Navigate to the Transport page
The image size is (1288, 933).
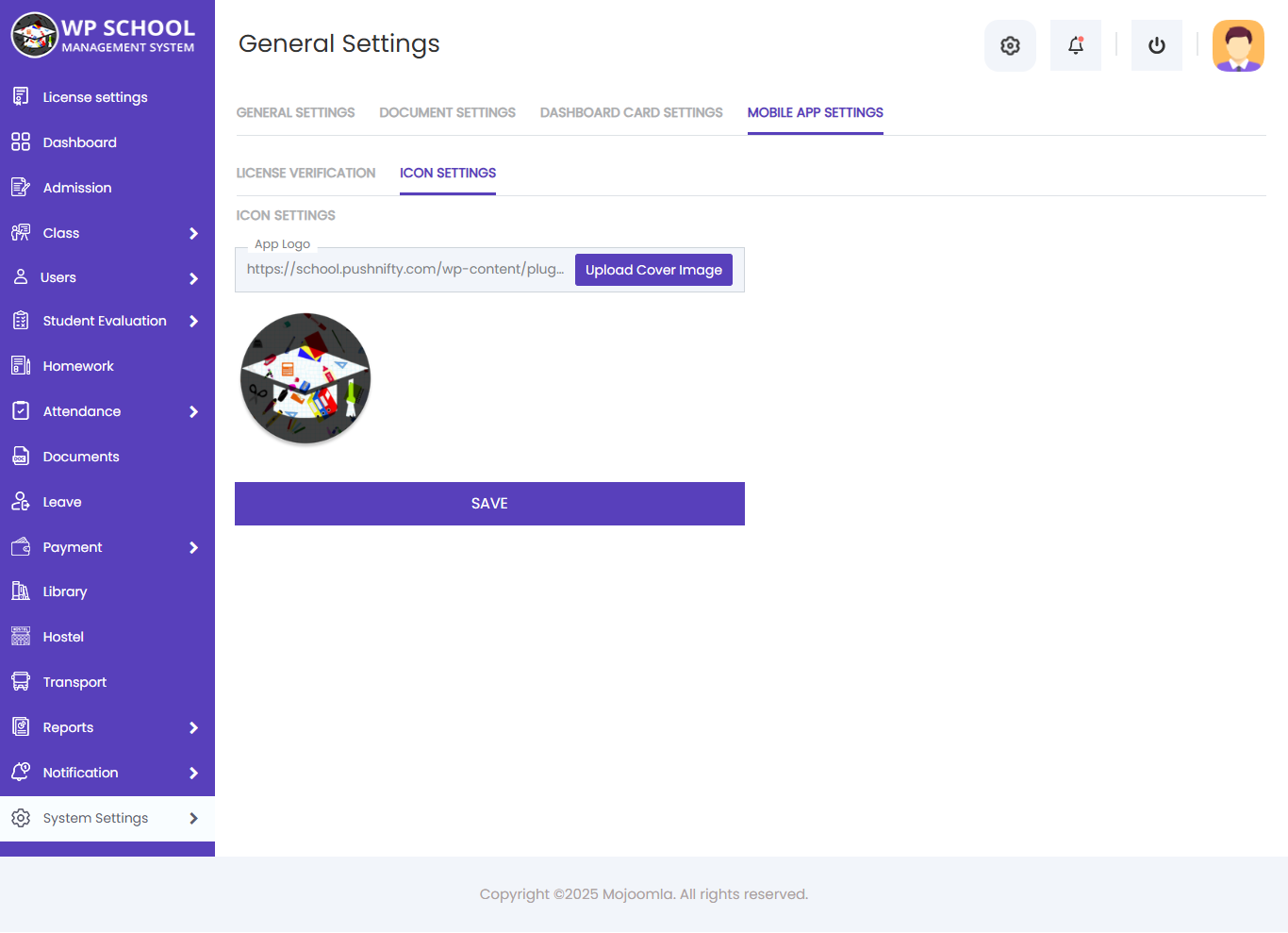(x=74, y=682)
